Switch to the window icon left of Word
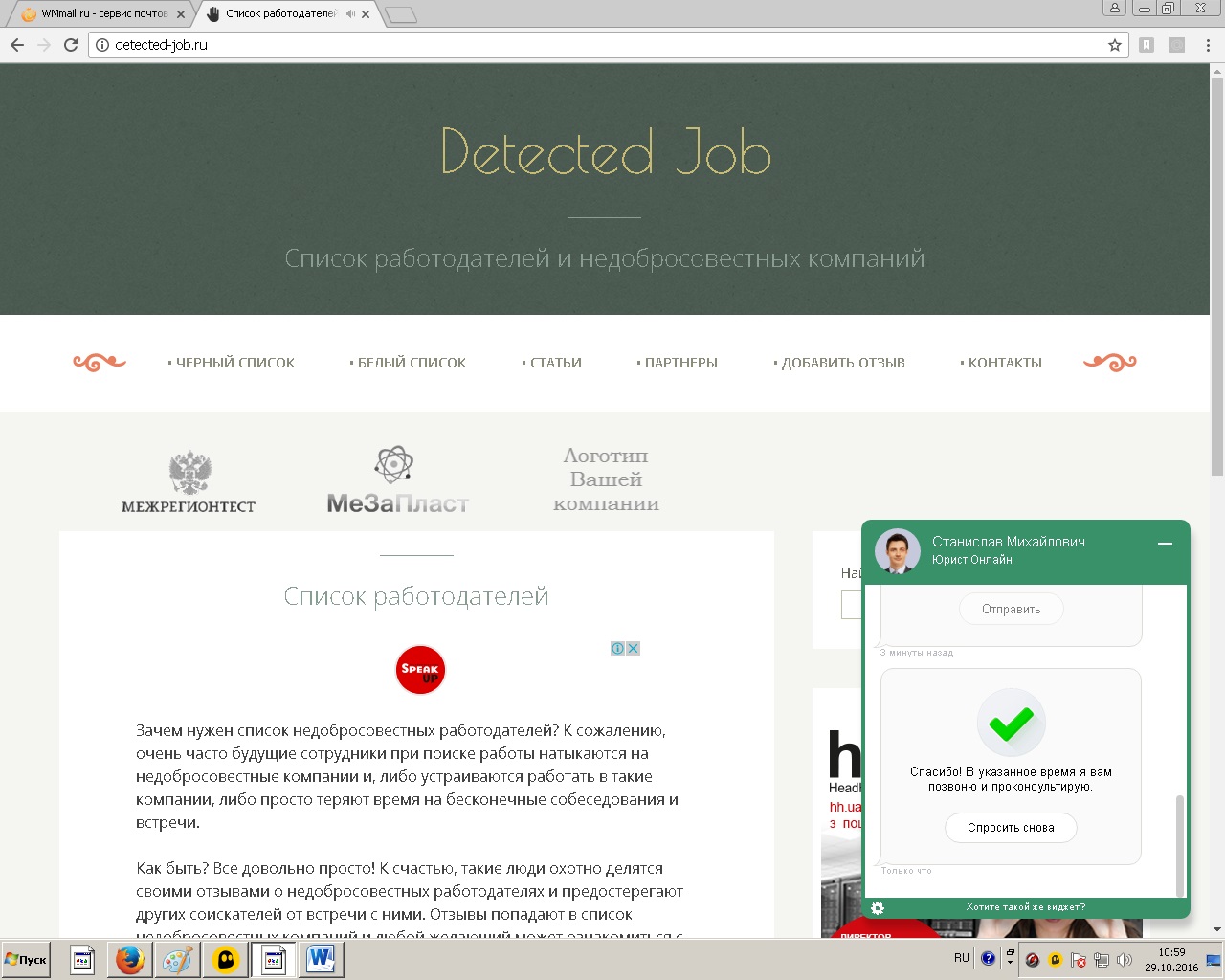 (273, 959)
